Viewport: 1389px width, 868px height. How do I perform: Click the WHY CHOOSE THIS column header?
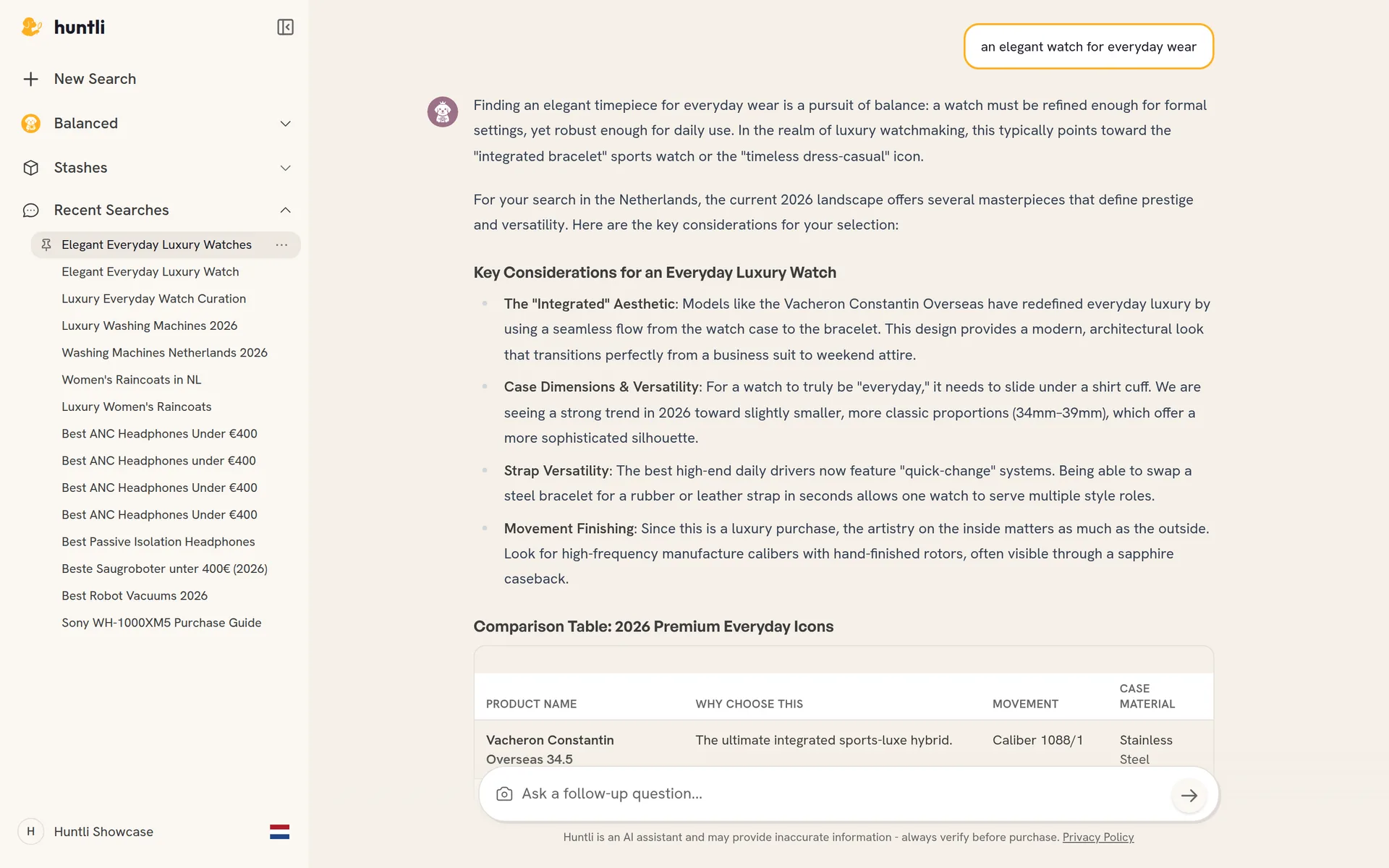tap(749, 704)
